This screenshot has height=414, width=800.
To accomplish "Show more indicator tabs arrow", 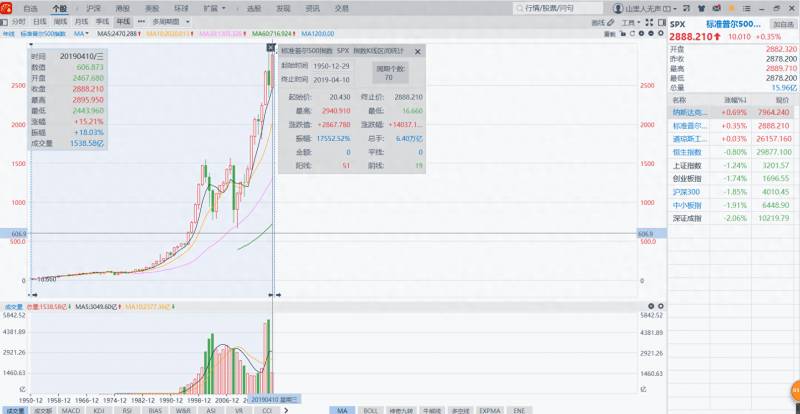I will pyautogui.click(x=286, y=410).
